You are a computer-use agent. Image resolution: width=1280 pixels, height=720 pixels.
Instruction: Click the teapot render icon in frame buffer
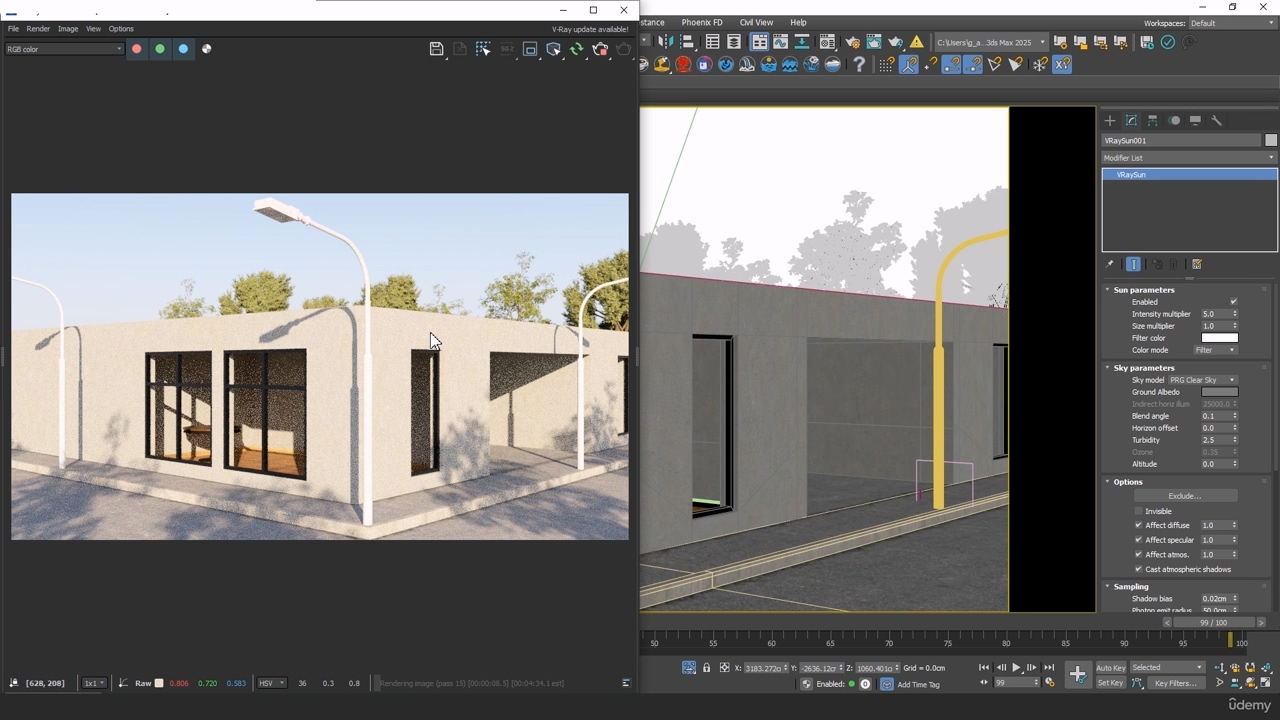(600, 49)
